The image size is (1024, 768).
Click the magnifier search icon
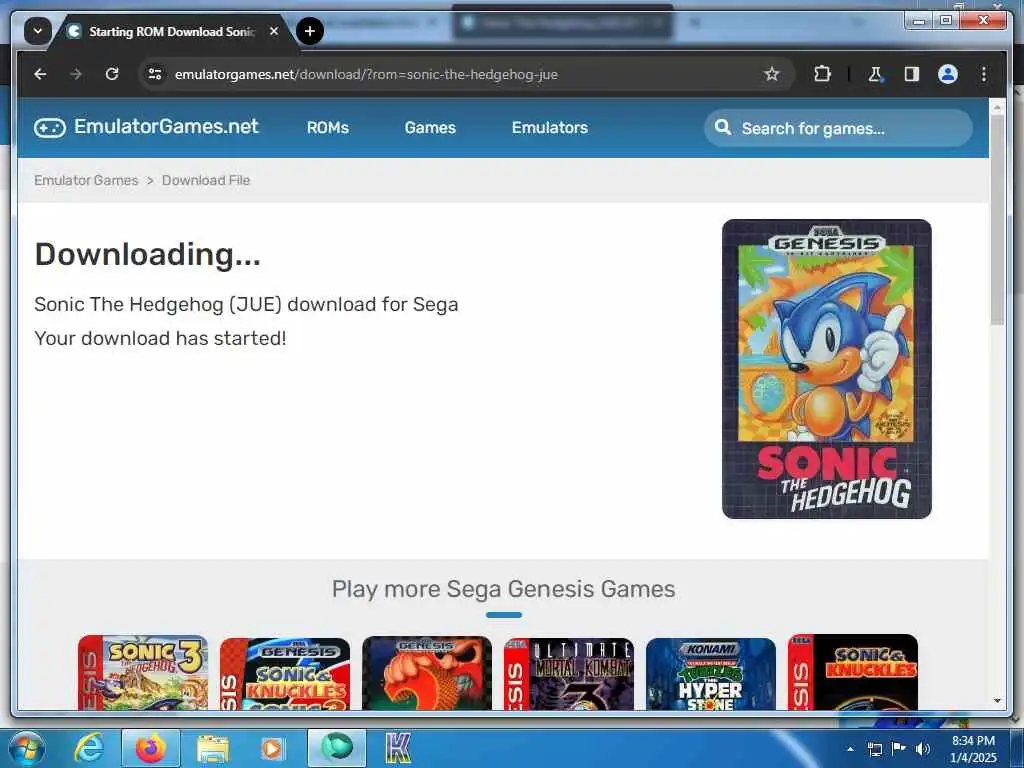tap(722, 127)
